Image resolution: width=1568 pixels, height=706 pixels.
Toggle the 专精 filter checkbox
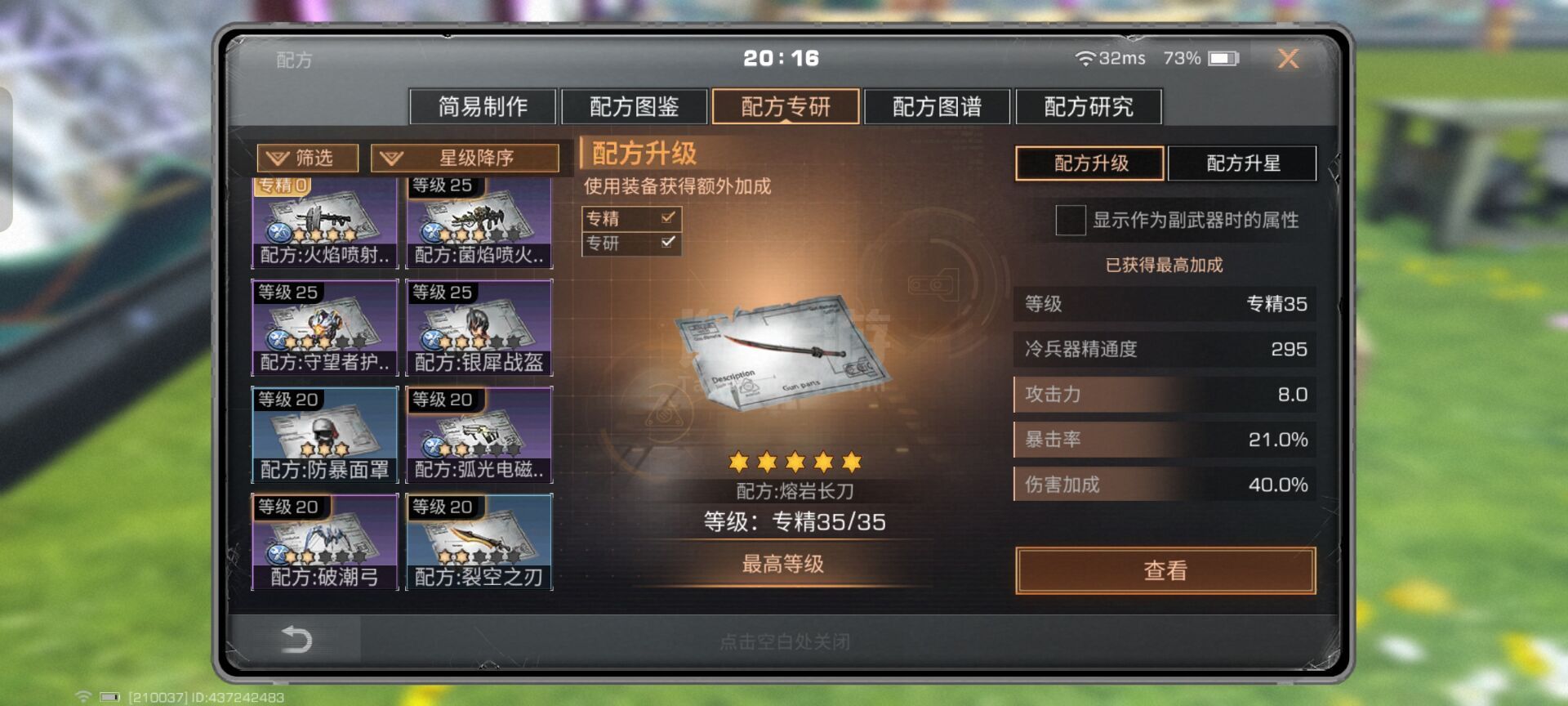click(668, 217)
